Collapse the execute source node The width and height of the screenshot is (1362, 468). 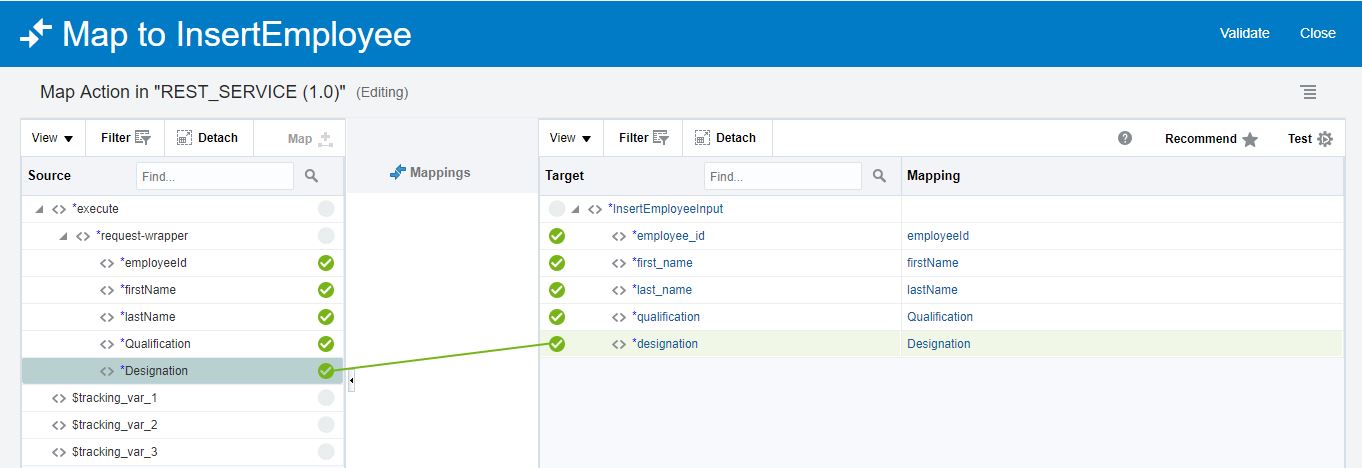pyautogui.click(x=40, y=209)
